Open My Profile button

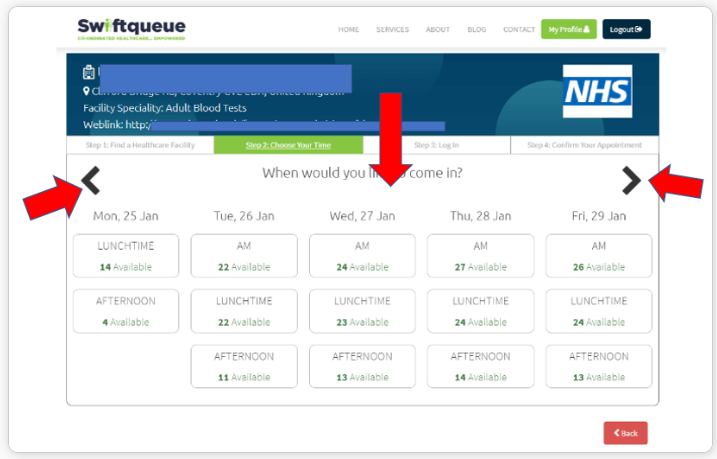569,29
